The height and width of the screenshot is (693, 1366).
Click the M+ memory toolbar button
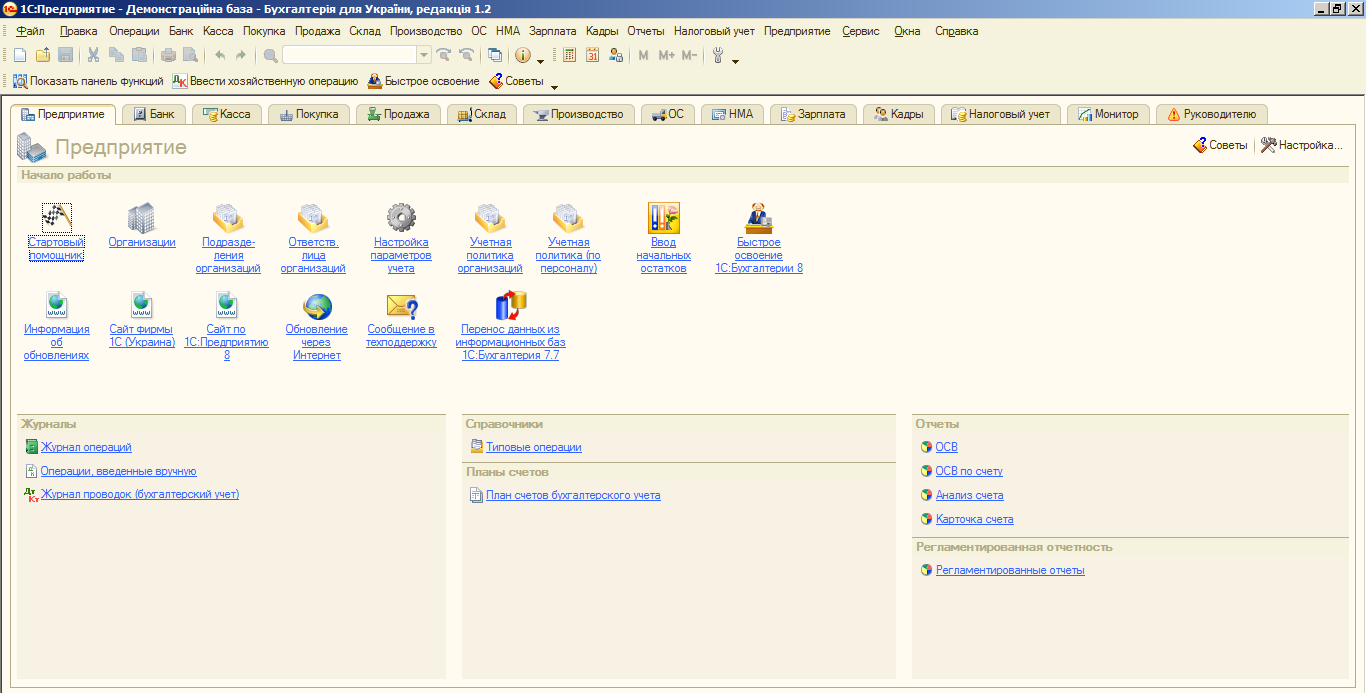click(667, 55)
